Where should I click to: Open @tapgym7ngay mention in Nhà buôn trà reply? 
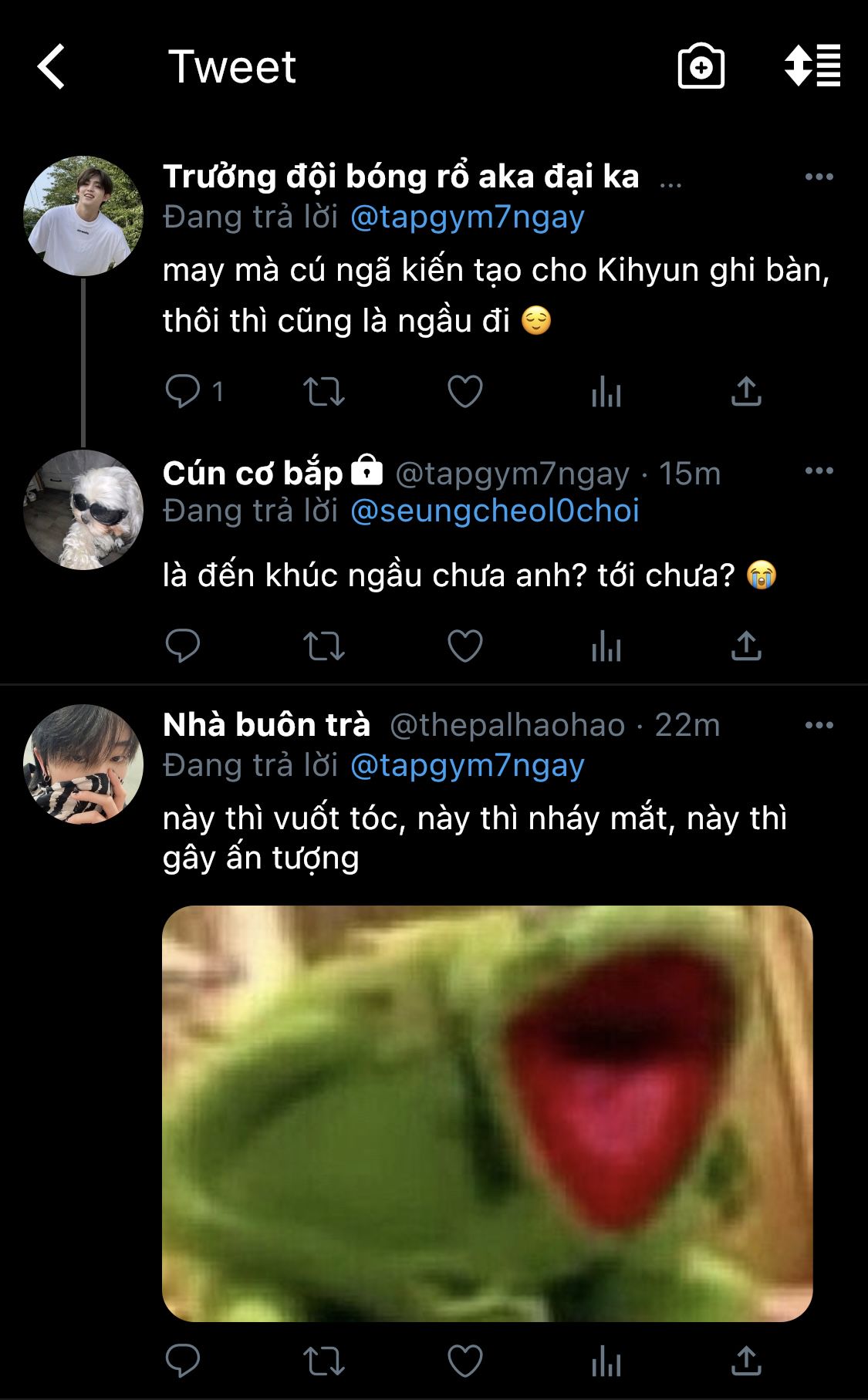click(467, 765)
